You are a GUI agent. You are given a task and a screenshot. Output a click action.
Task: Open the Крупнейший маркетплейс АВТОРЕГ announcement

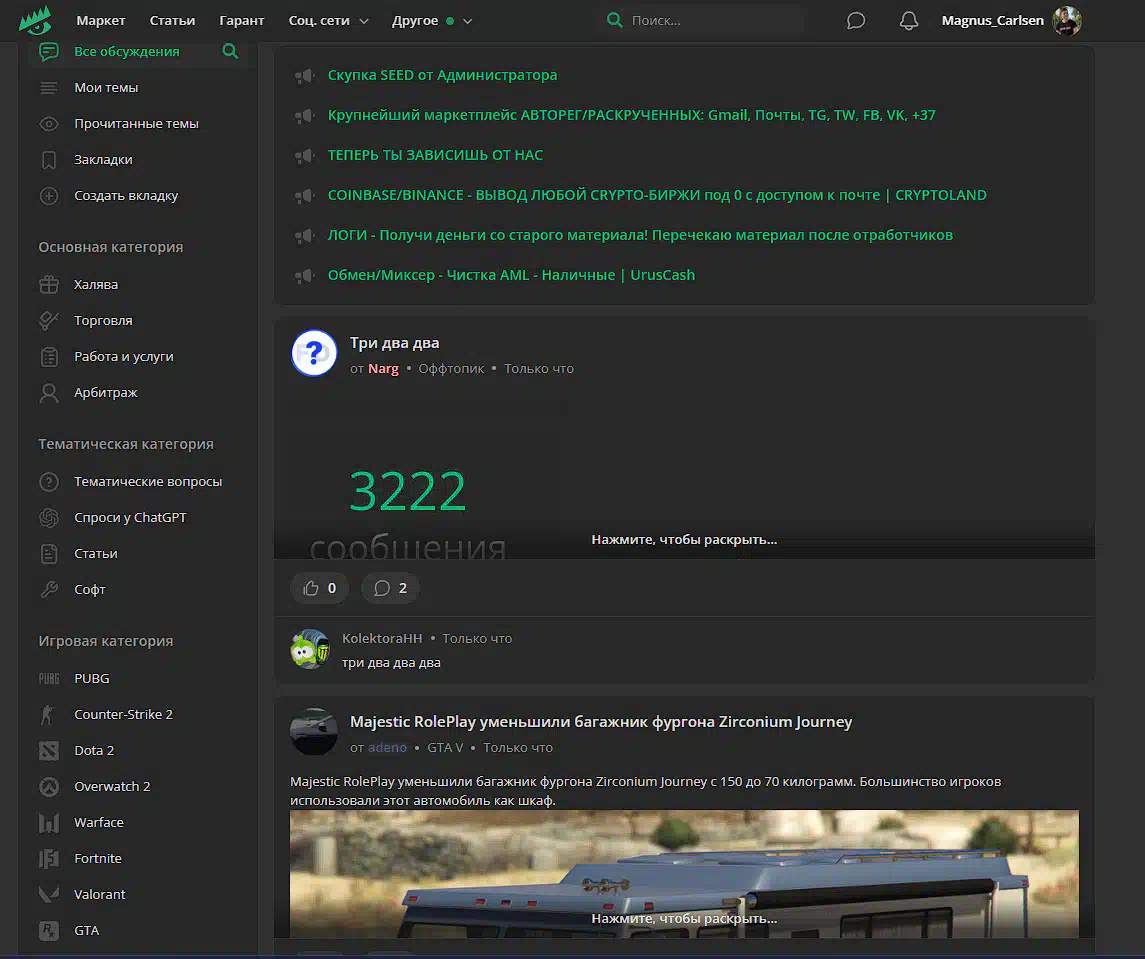(x=632, y=115)
